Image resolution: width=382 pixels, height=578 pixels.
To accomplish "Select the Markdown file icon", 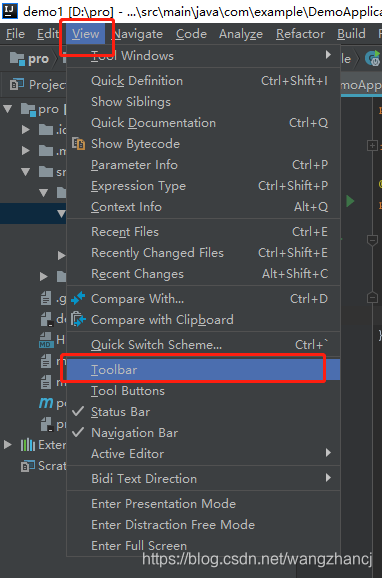I will (x=46, y=340).
